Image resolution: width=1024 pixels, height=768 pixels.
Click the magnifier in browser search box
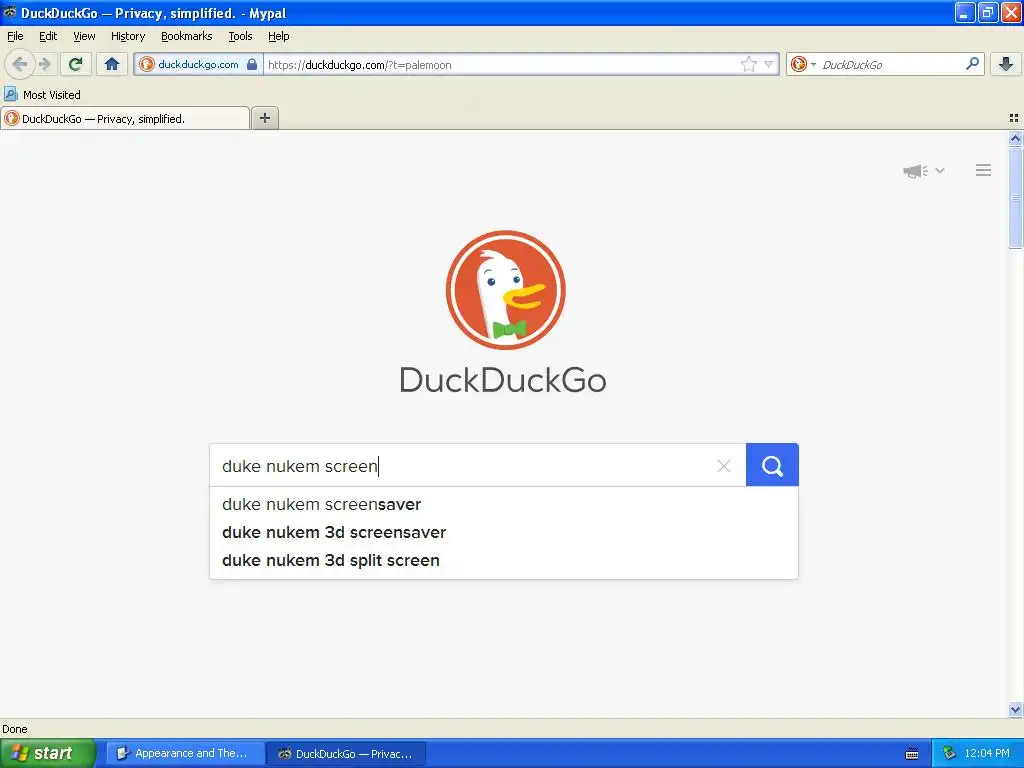click(972, 64)
